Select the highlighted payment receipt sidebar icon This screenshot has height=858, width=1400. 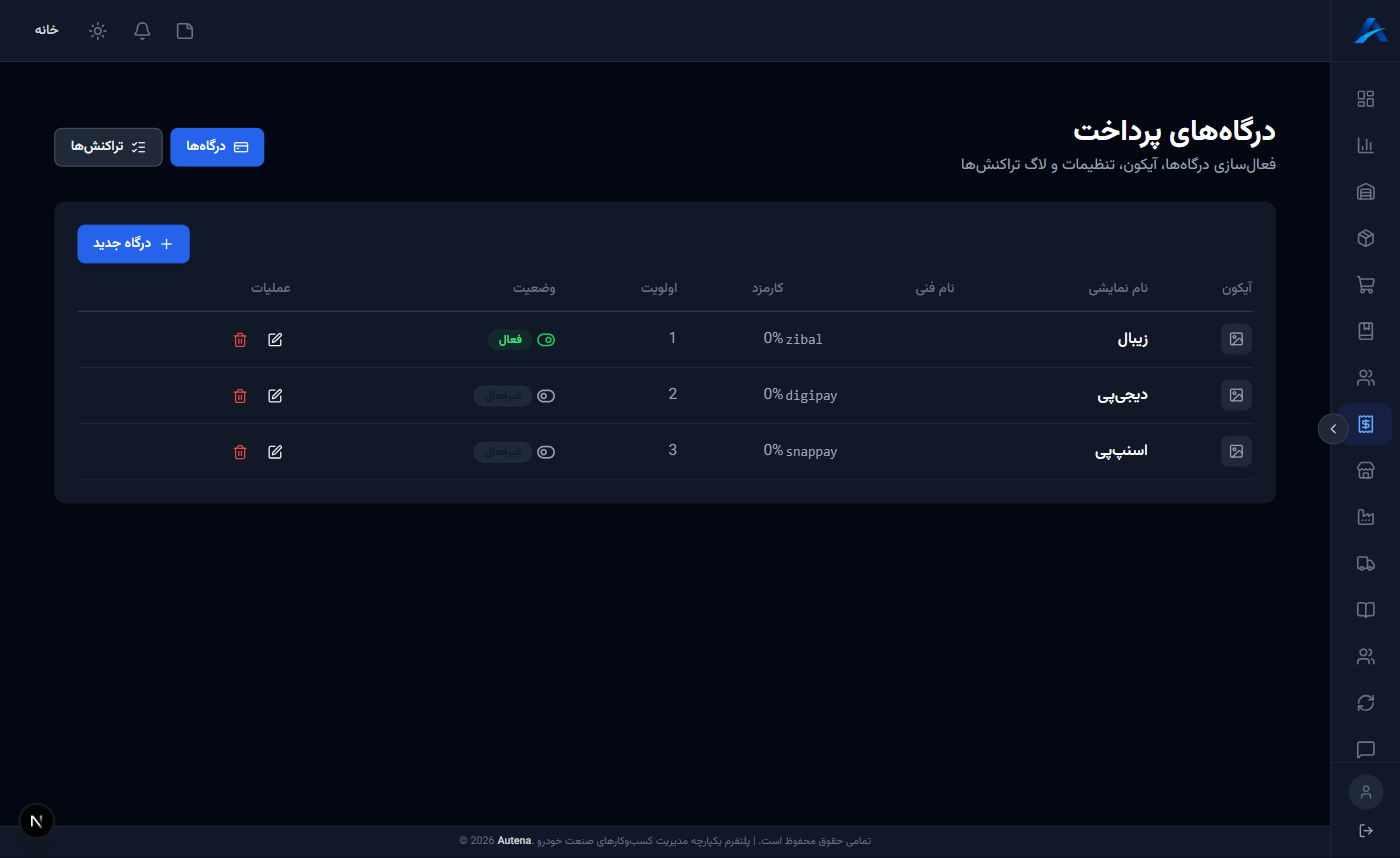[1365, 425]
